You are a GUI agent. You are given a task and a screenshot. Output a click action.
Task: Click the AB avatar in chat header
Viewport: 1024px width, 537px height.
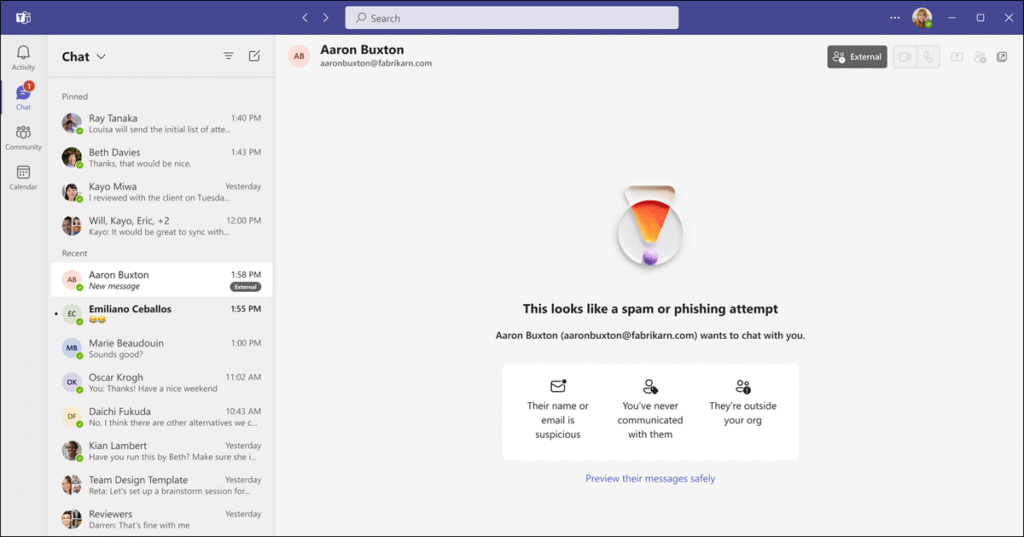pos(299,56)
